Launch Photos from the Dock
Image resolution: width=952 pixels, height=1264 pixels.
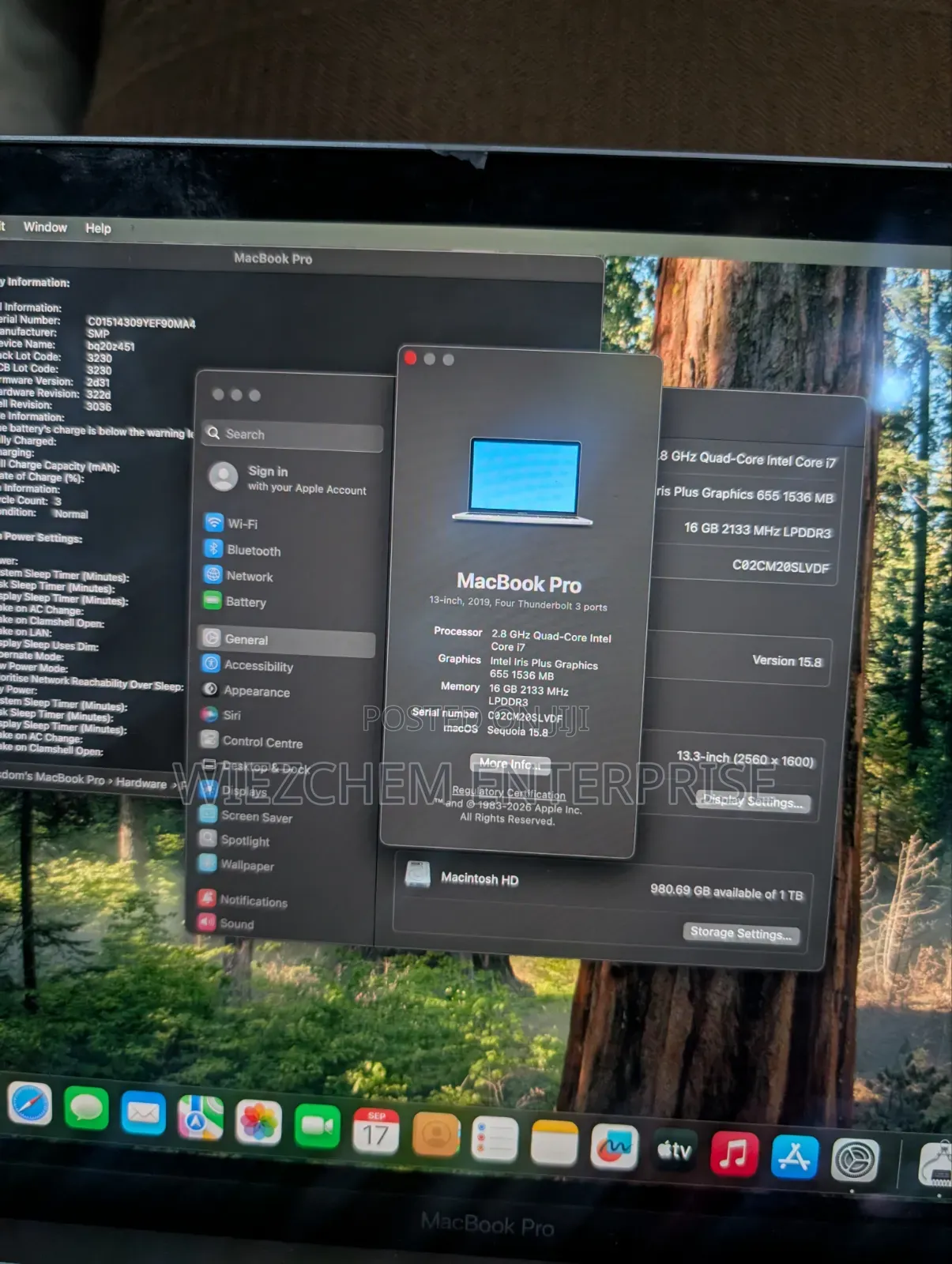[x=258, y=1123]
